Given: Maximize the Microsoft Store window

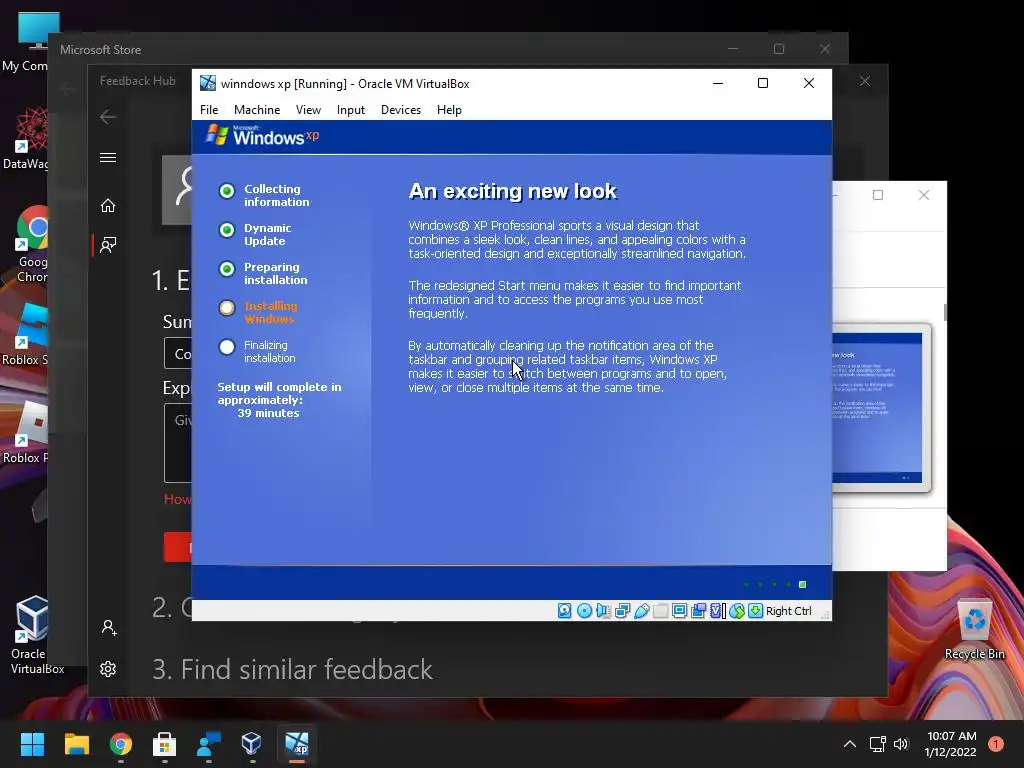Looking at the screenshot, I should click(778, 49).
